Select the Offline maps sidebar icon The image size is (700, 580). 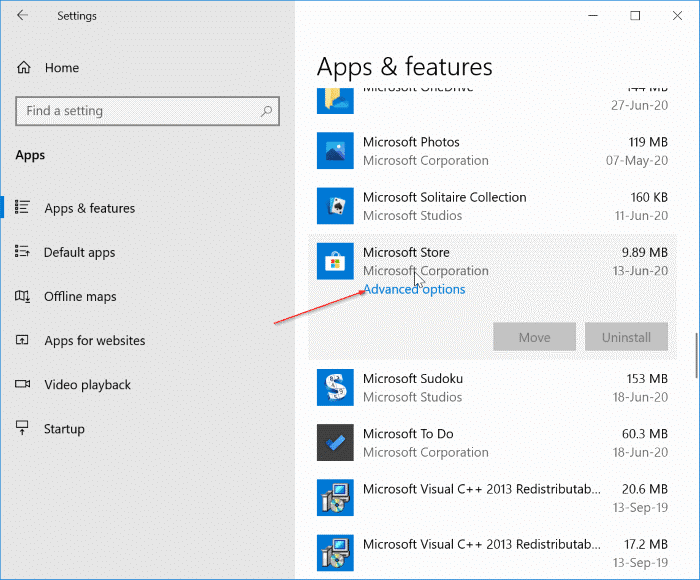click(22, 296)
